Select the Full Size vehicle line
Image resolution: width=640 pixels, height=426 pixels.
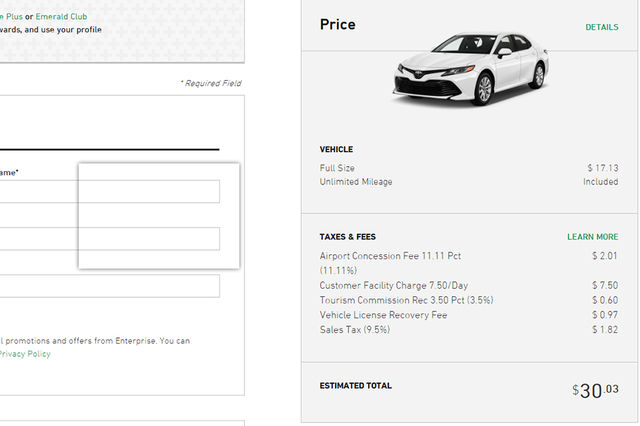click(x=337, y=168)
